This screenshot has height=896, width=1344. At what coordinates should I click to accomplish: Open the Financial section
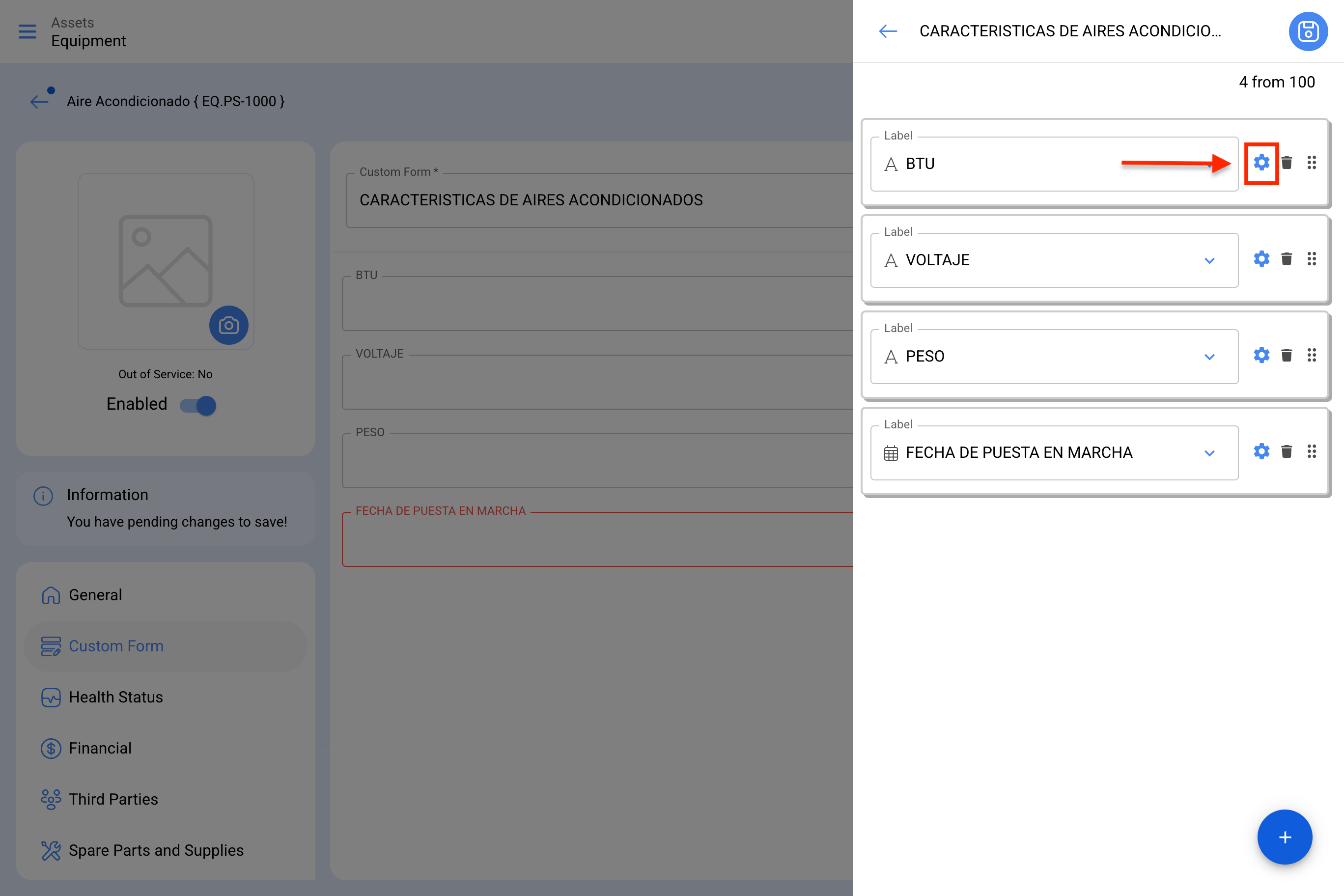coord(166,748)
